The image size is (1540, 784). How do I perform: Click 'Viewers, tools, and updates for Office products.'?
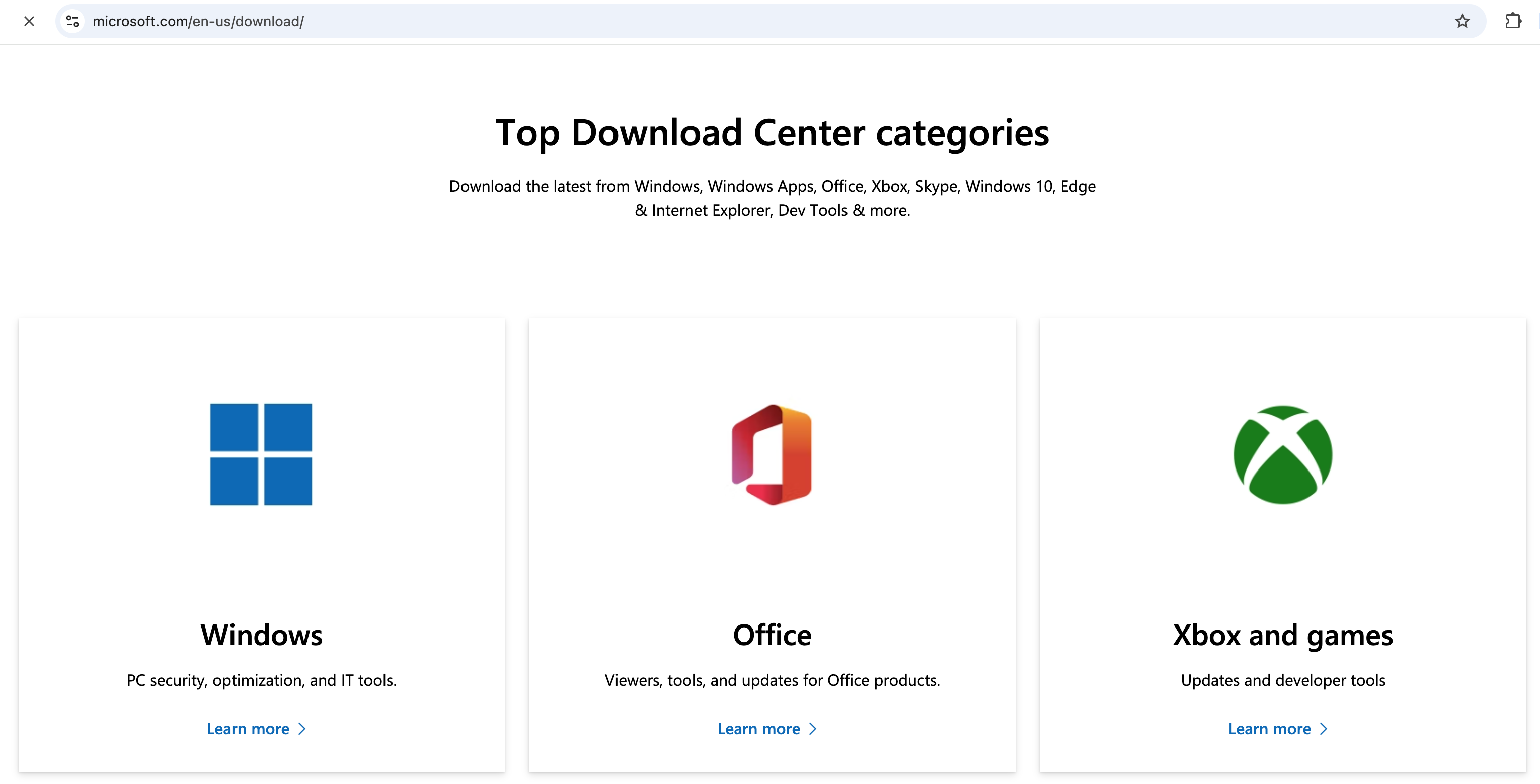pos(772,681)
